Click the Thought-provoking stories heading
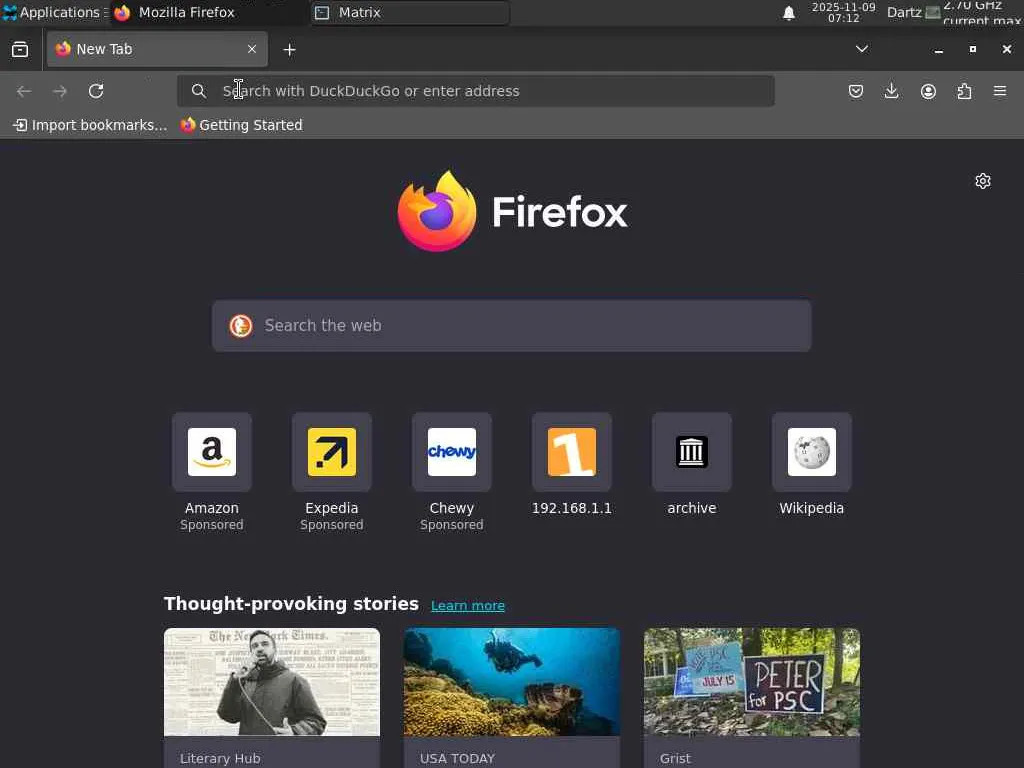Viewport: 1024px width, 768px height. (291, 603)
